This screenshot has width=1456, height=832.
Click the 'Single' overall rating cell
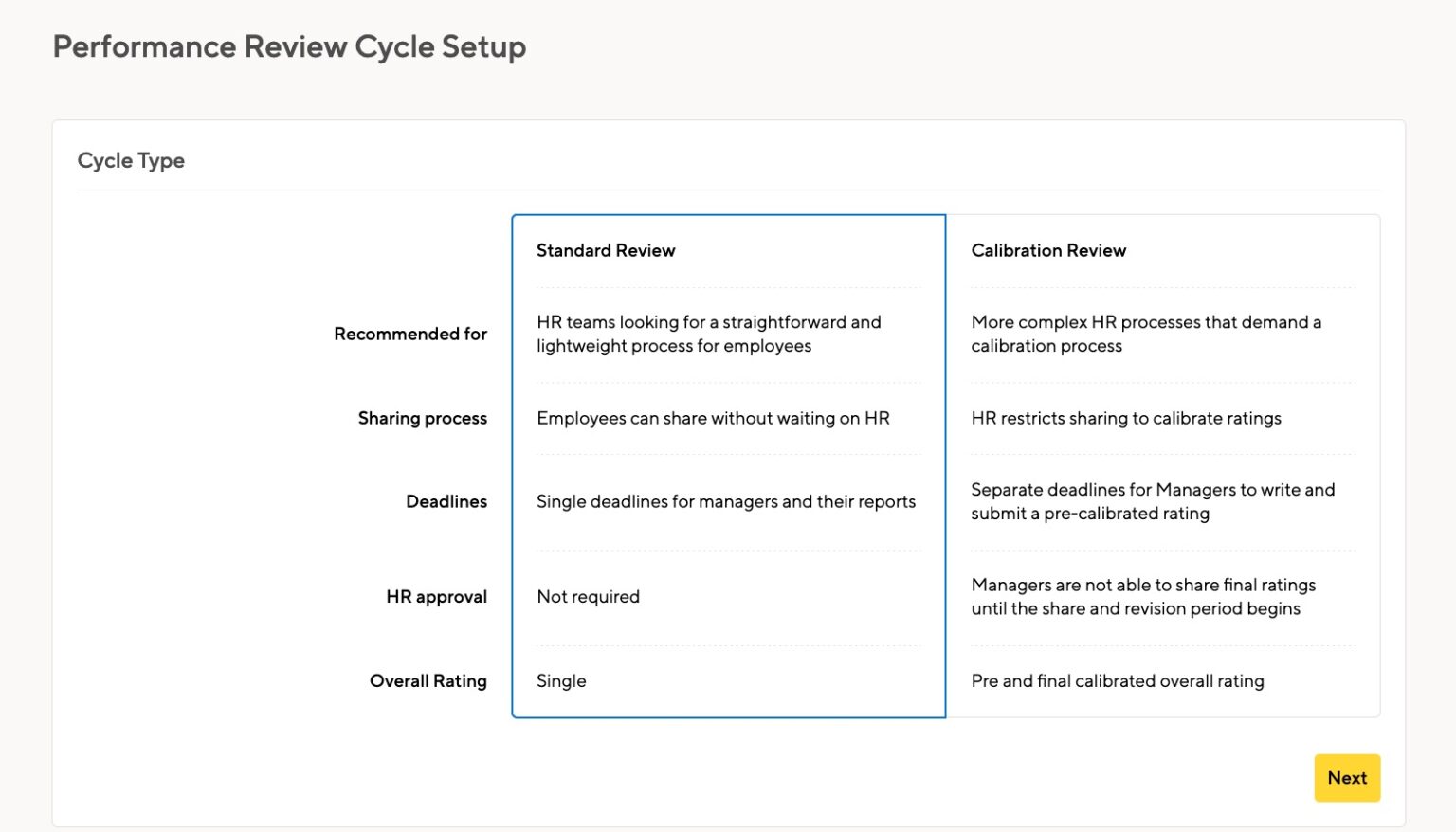[x=561, y=680]
